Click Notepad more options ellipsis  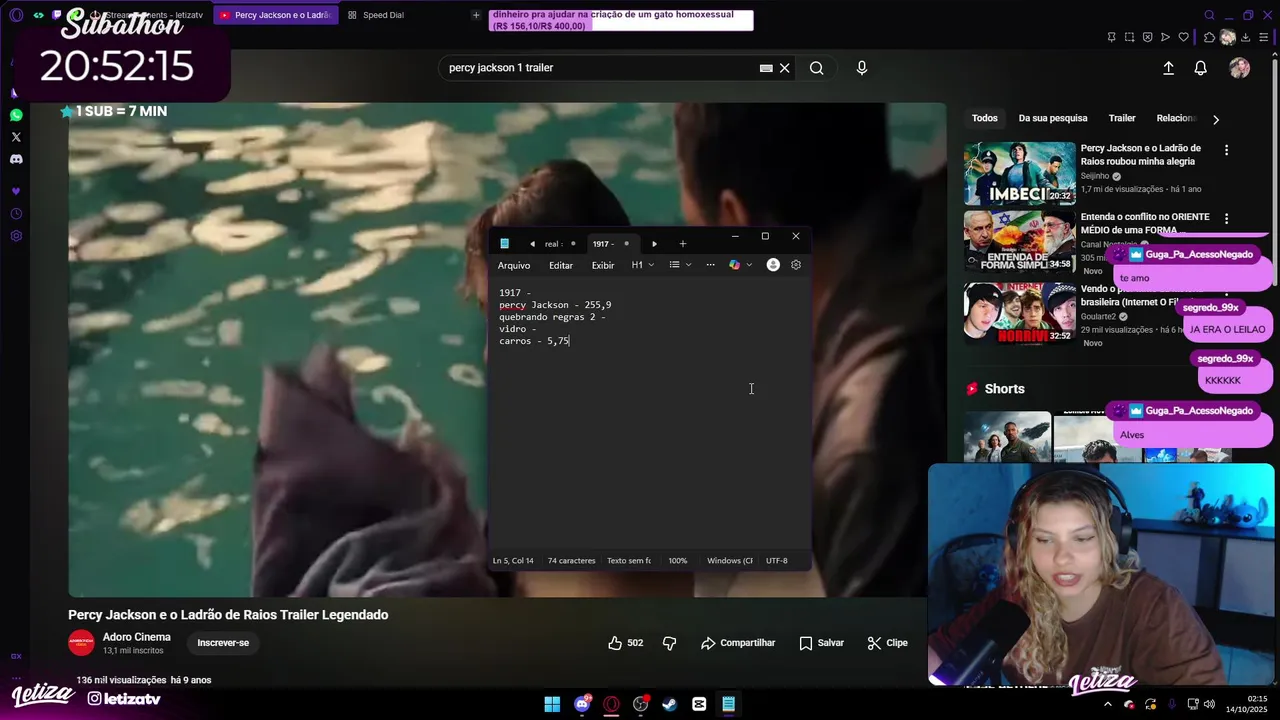tap(710, 265)
